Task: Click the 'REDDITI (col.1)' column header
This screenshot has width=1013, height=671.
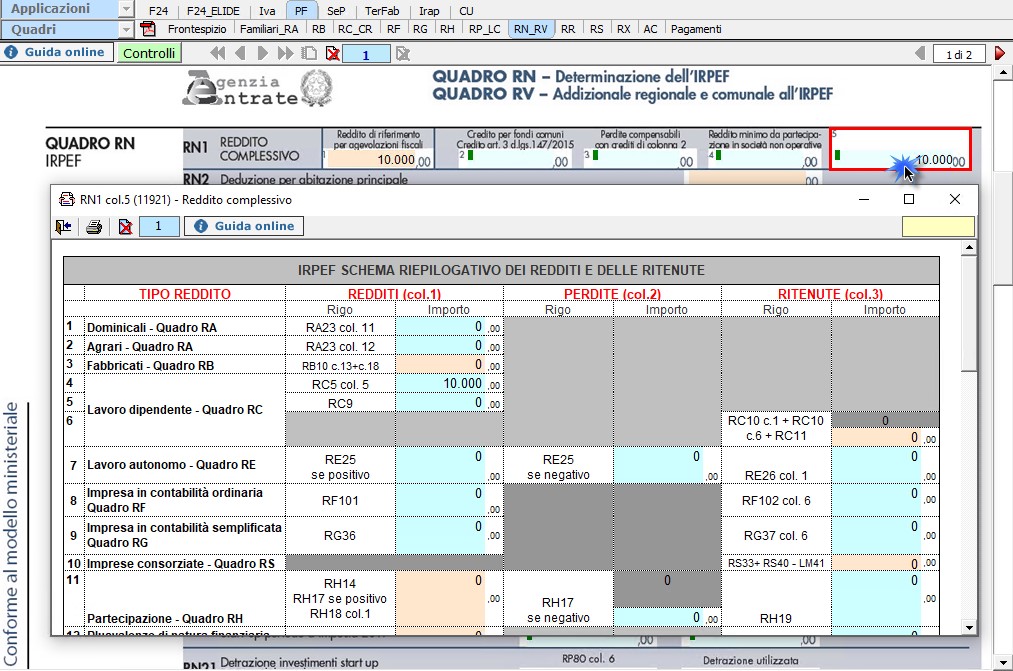Action: pyautogui.click(x=394, y=294)
